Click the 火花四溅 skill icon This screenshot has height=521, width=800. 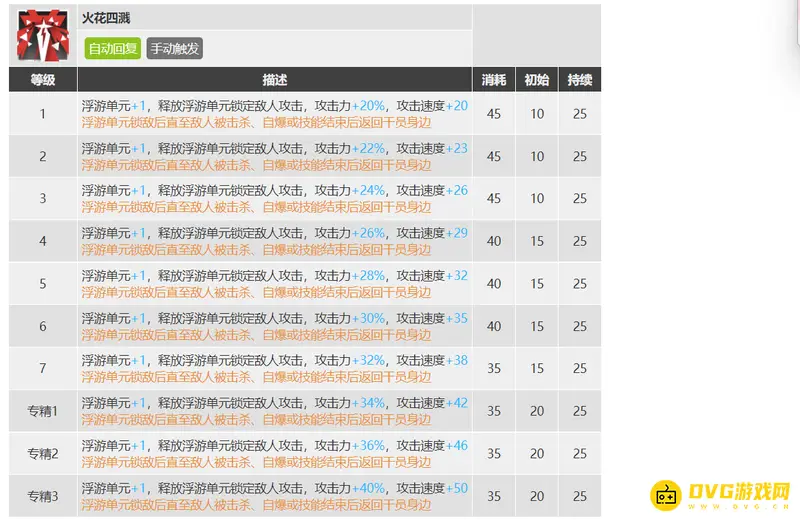[43, 35]
